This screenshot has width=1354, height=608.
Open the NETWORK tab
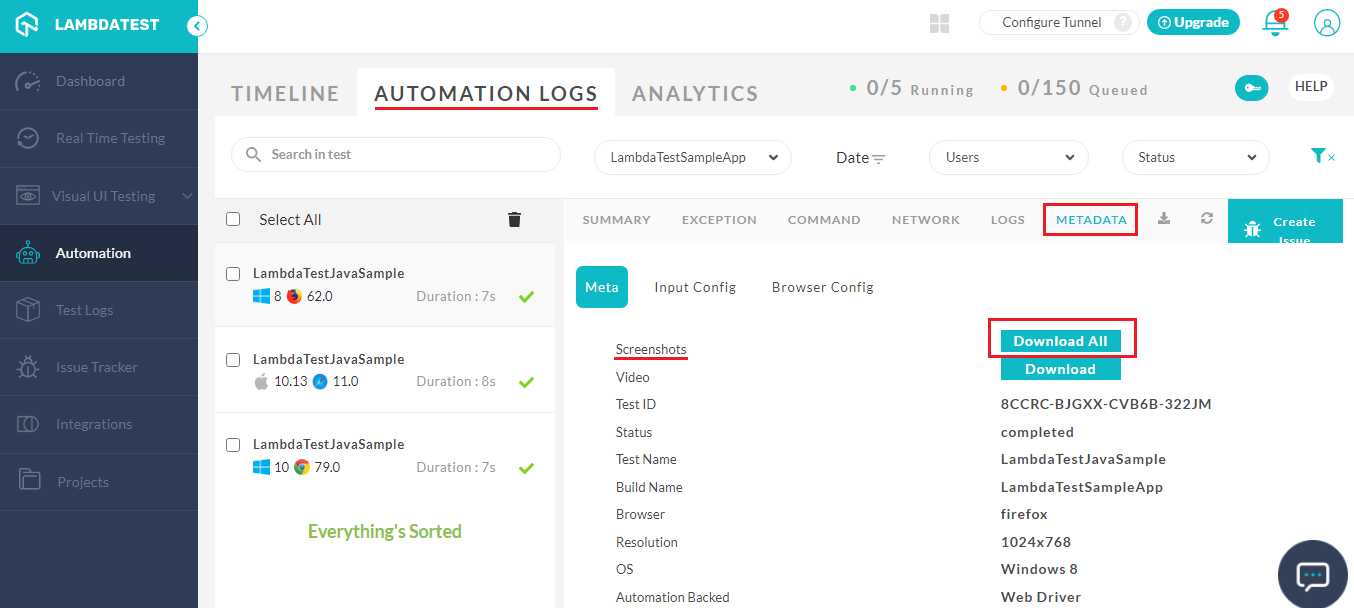pos(926,220)
